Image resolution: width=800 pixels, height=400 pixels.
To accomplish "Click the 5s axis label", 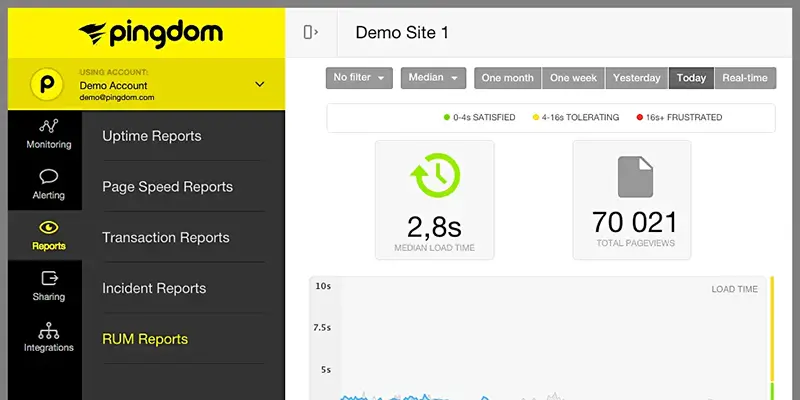I will [x=326, y=370].
